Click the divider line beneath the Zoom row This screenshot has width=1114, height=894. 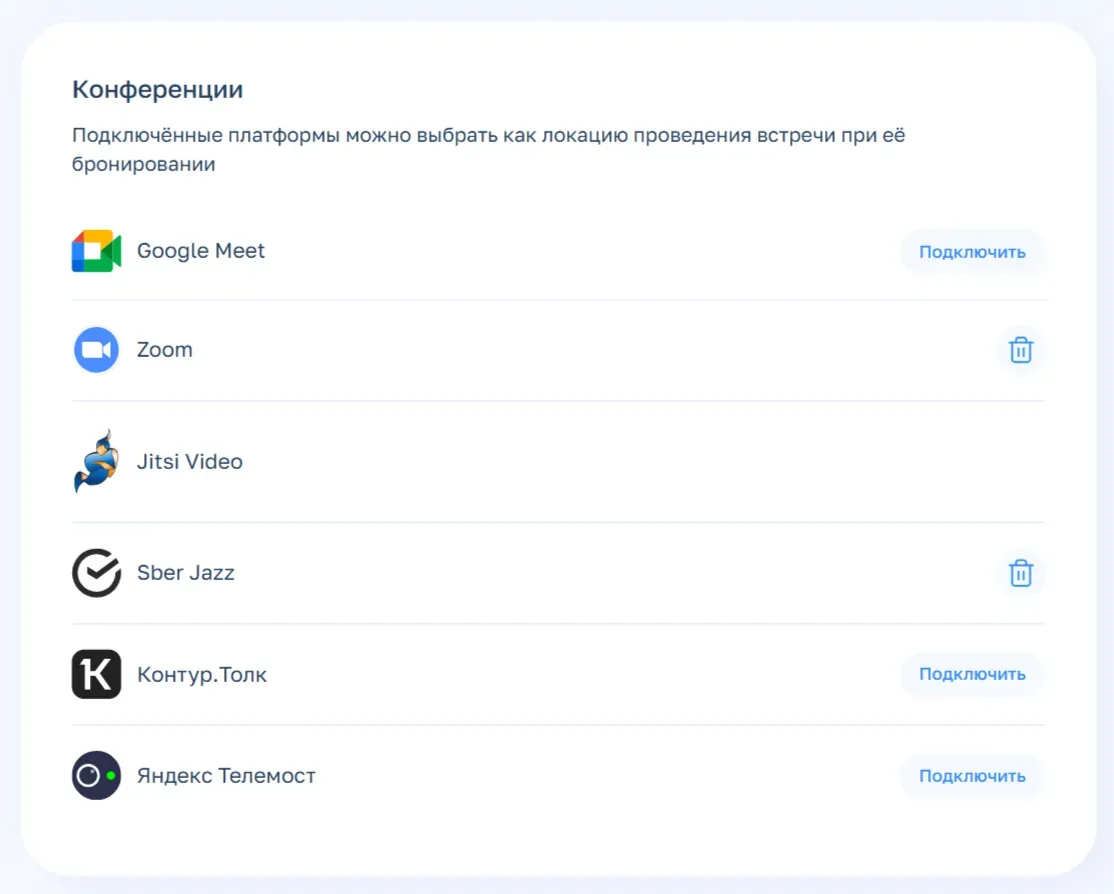pyautogui.click(x=558, y=401)
